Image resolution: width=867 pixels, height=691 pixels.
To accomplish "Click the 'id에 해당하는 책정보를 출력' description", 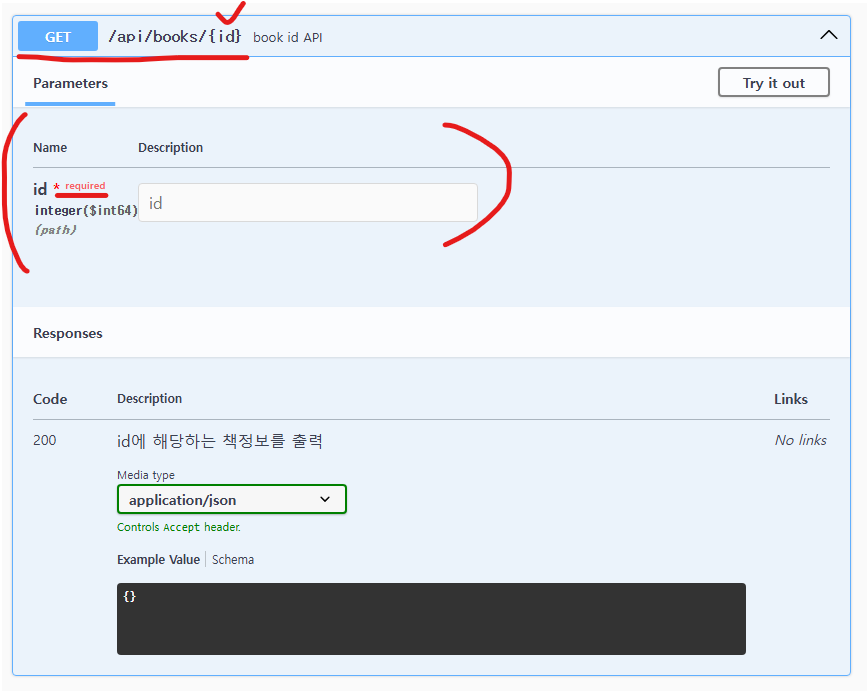I will click(220, 441).
